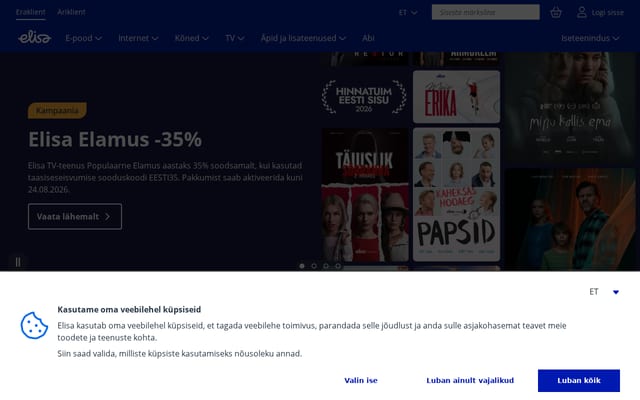
Task: Click the Elisa Elamus -35% heading
Action: pos(115,139)
